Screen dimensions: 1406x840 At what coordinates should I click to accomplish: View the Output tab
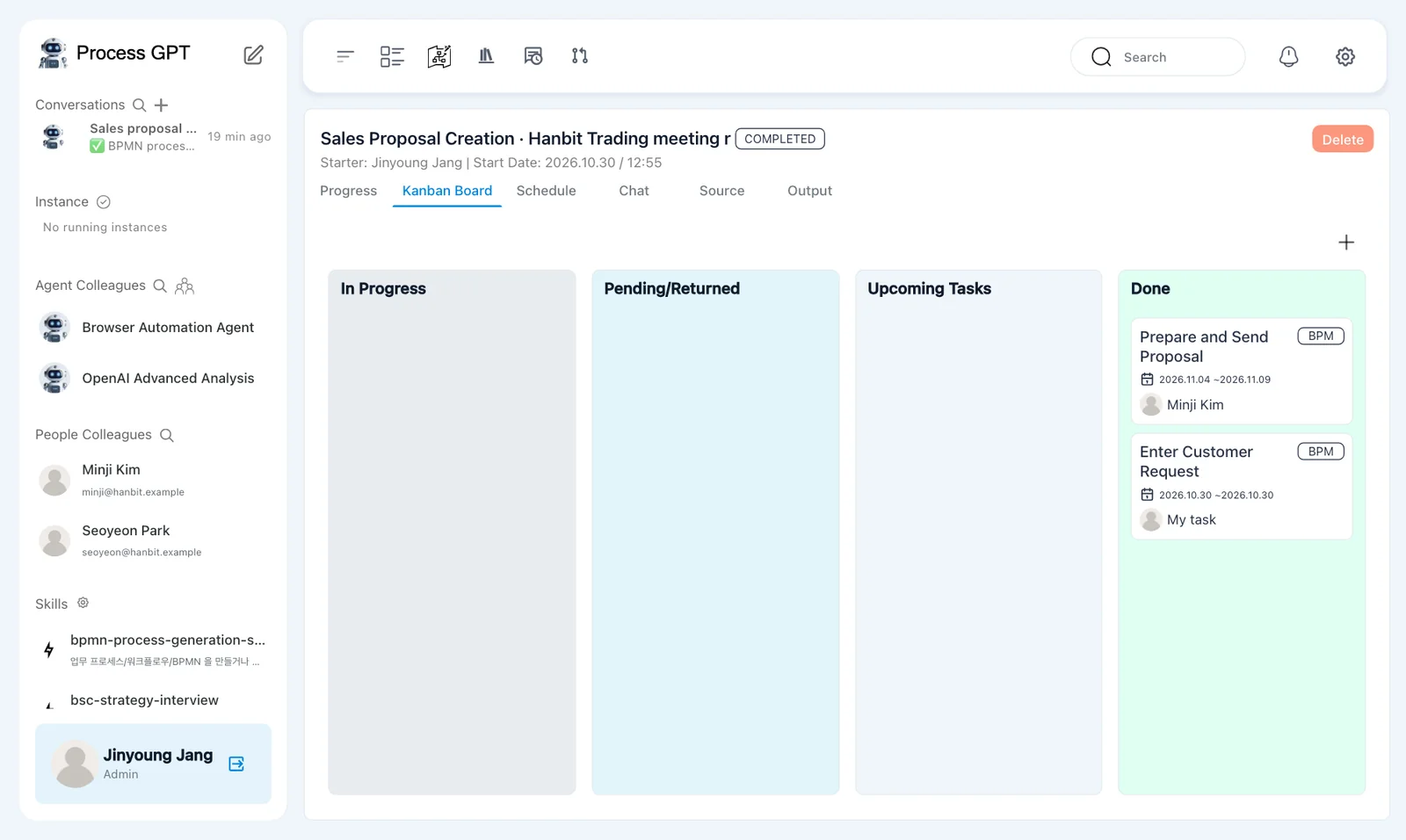point(809,191)
